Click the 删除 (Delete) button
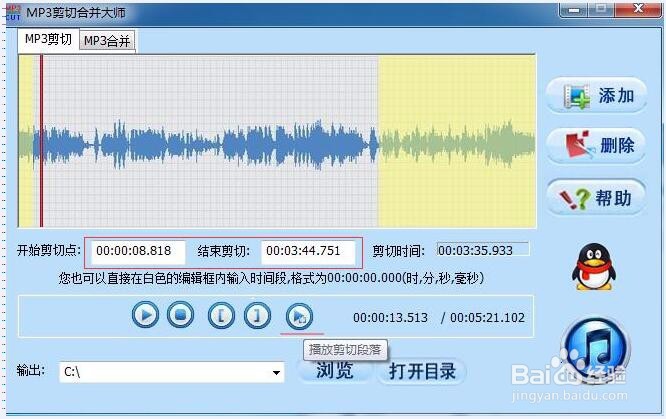Screen dimensions: 666x419 (x=596, y=146)
